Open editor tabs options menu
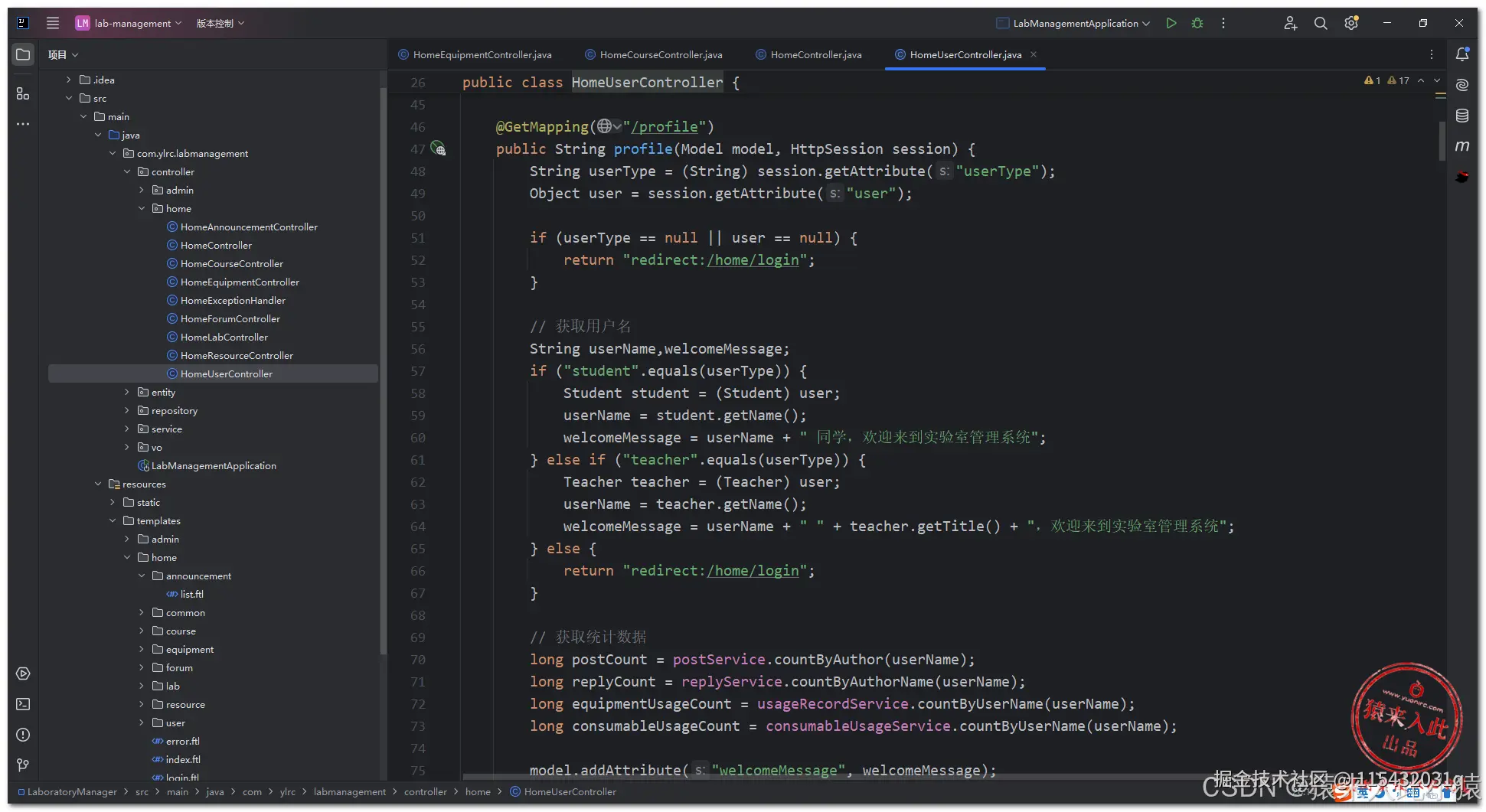Screen dimensions: 1486x812 click(1432, 54)
